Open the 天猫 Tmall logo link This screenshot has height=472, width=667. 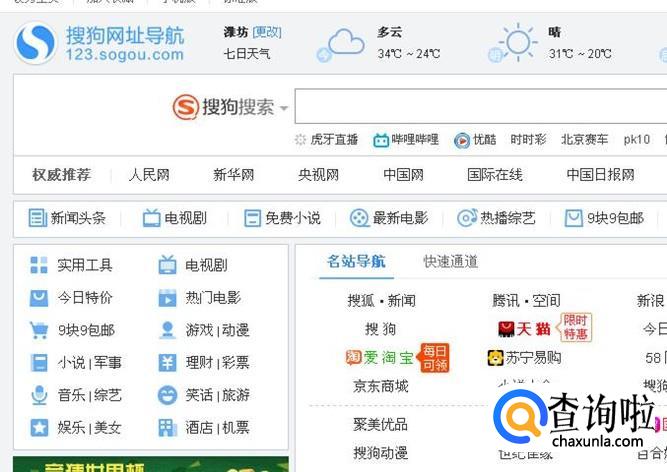click(x=524, y=328)
